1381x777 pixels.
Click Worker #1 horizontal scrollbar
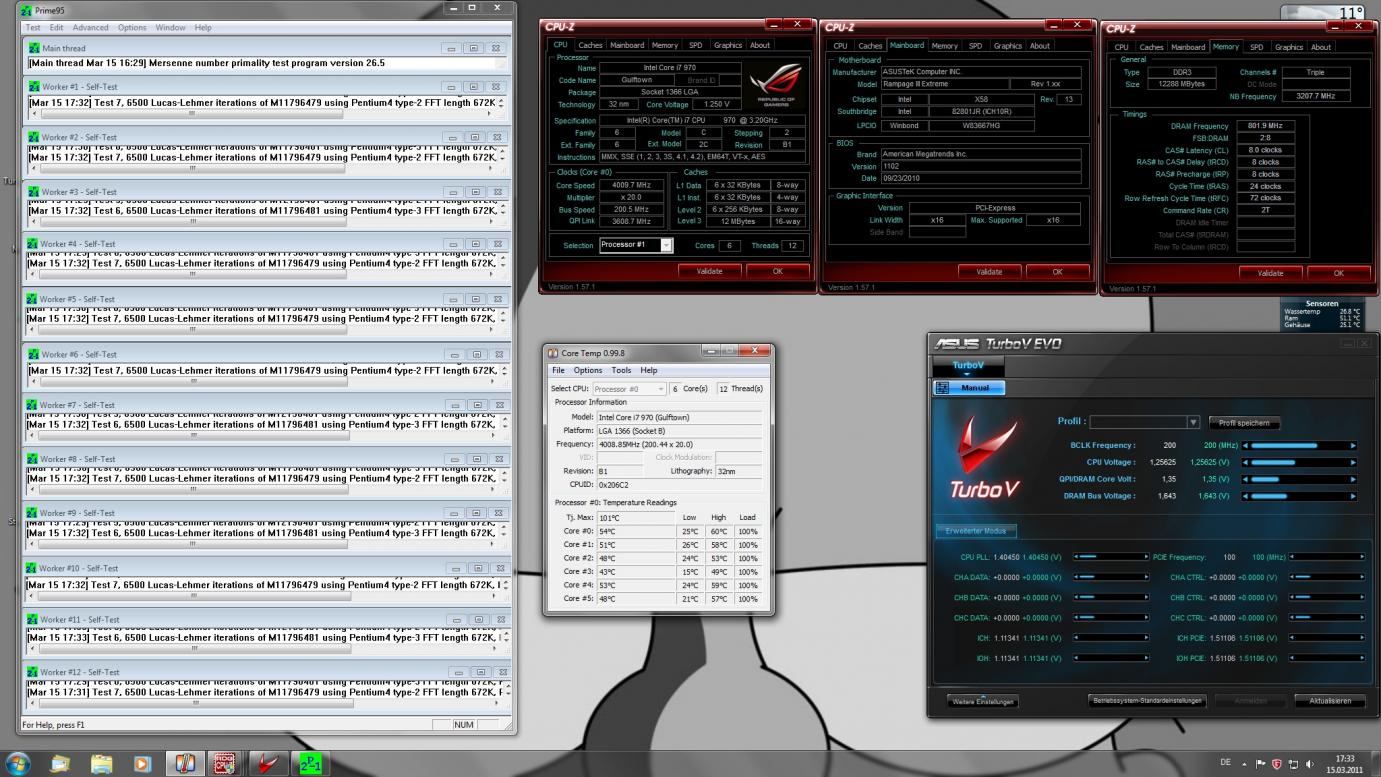tap(264, 114)
